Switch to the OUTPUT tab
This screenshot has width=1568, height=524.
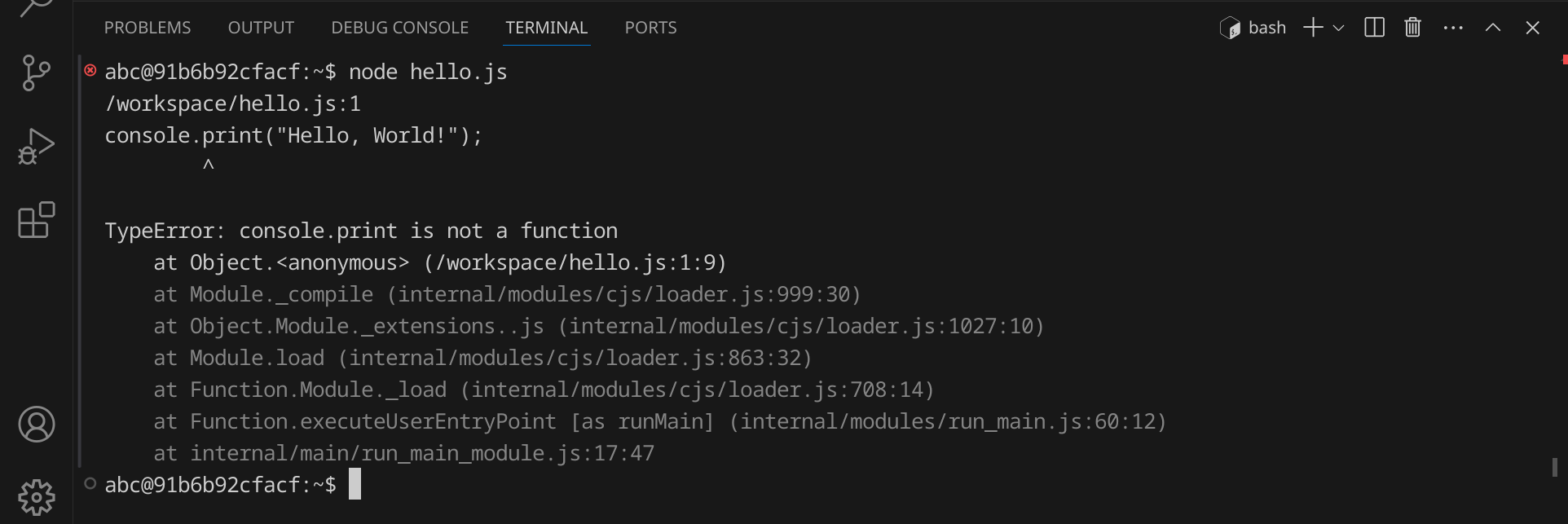[261, 28]
